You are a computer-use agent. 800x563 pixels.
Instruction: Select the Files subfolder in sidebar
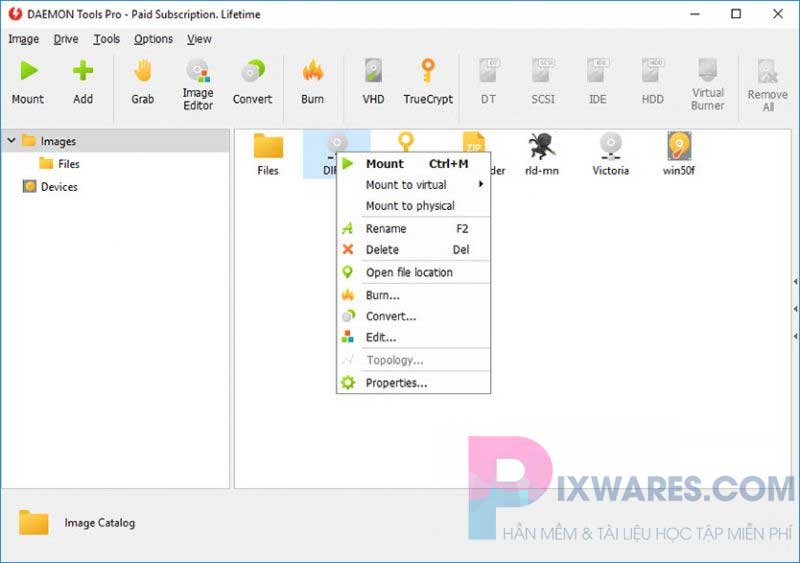point(68,164)
